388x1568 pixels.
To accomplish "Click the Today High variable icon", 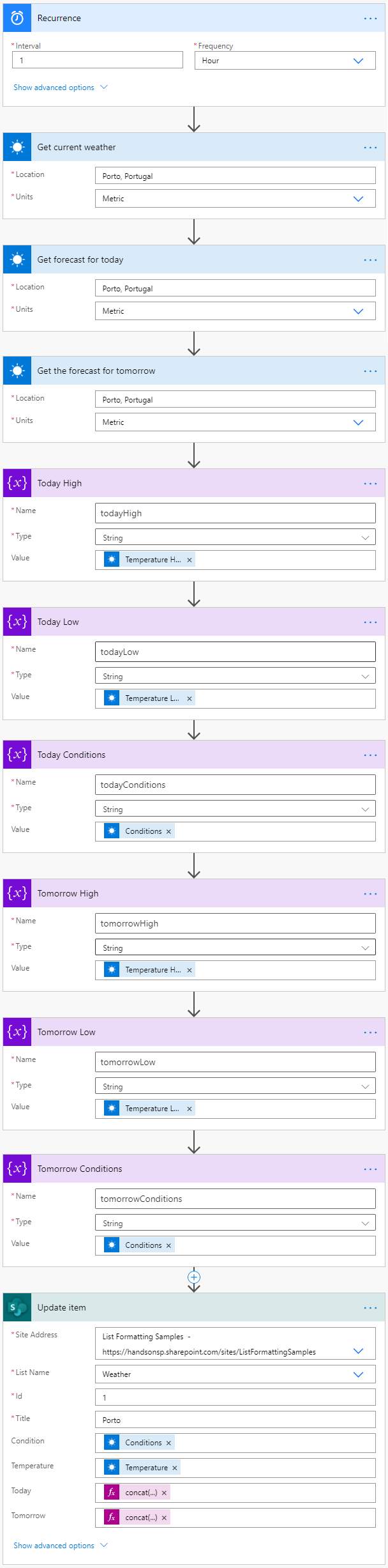I will 17,483.
